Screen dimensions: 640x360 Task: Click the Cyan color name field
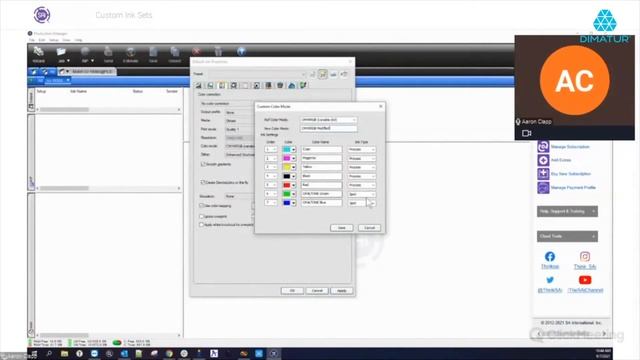[322, 149]
